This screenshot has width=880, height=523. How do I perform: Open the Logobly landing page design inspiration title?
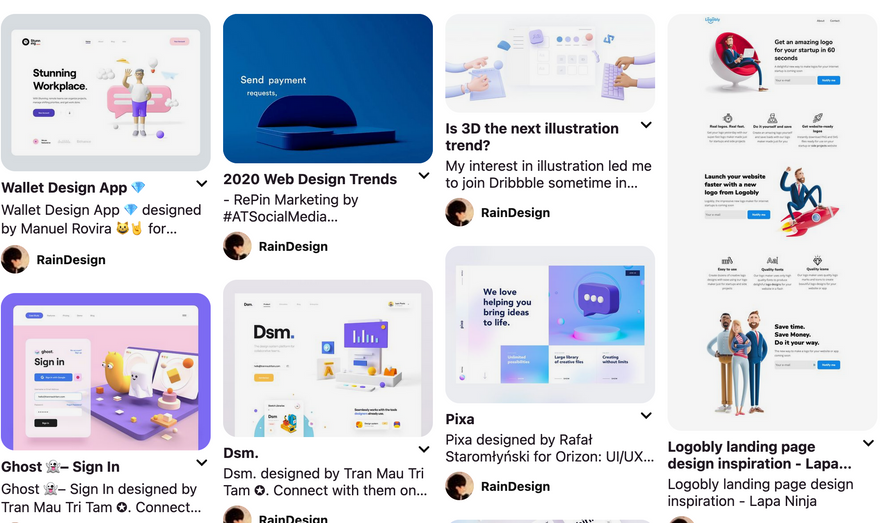(x=759, y=455)
